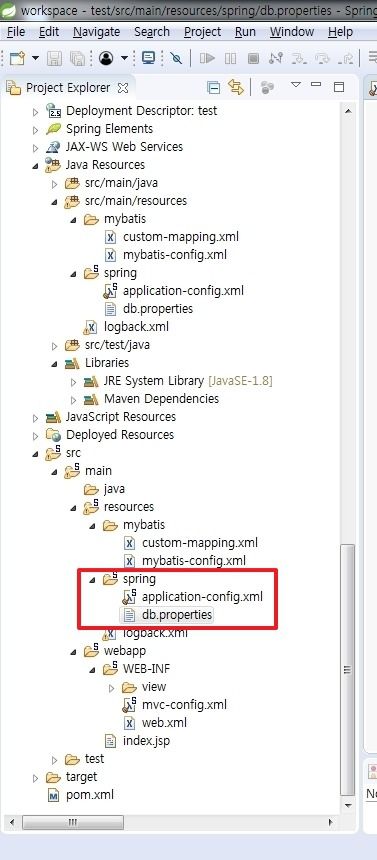Open the Window menu
Screen dimensions: 377x860
tap(292, 32)
